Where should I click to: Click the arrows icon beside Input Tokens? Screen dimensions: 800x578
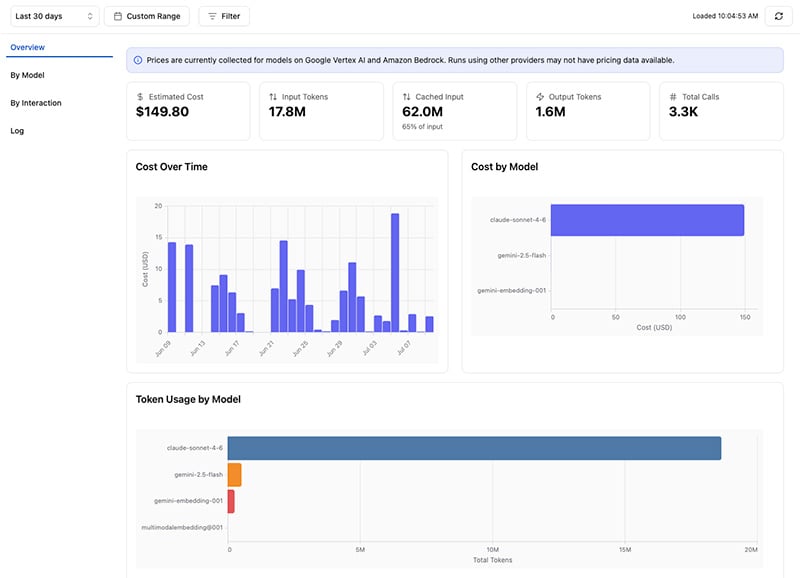273,96
